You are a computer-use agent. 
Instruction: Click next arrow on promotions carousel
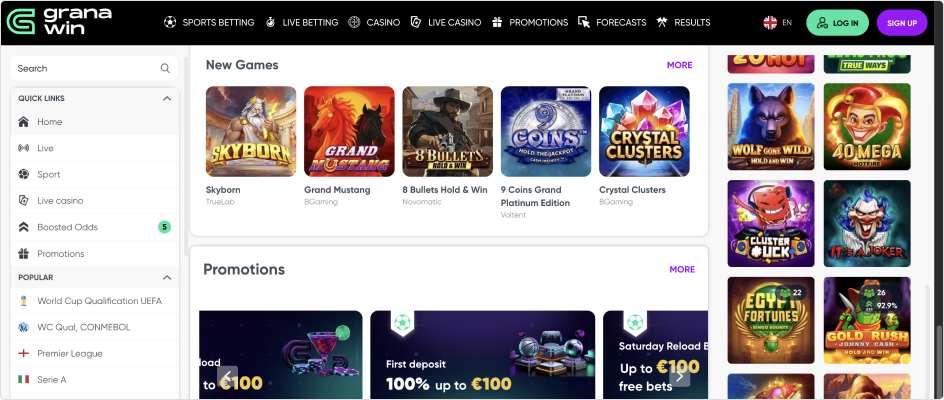[680, 376]
